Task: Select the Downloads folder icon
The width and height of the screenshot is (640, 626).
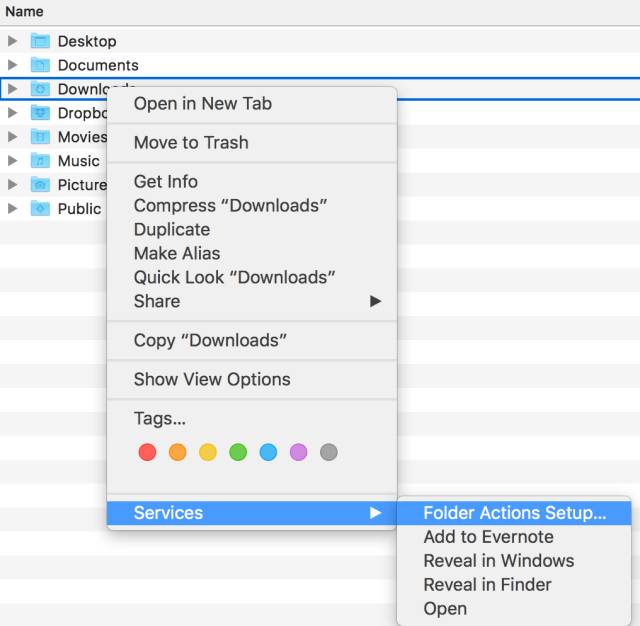Action: [40, 89]
